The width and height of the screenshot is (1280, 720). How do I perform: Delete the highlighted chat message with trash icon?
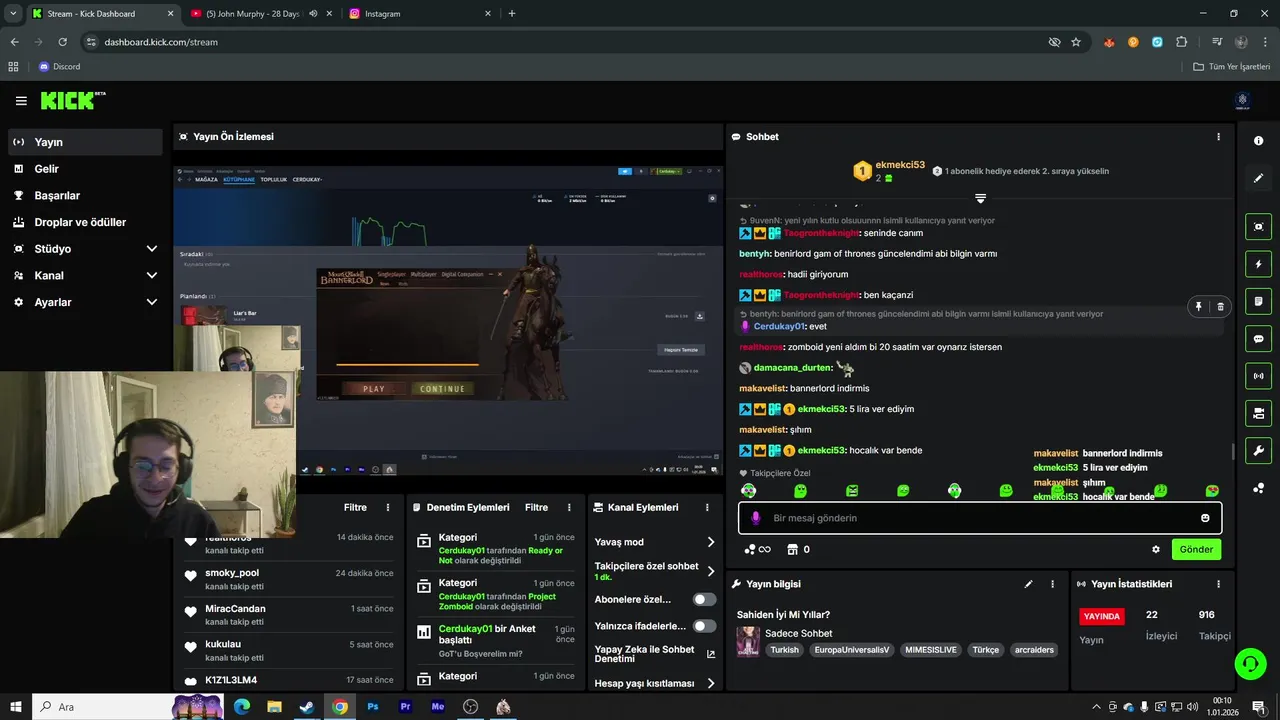click(1220, 307)
